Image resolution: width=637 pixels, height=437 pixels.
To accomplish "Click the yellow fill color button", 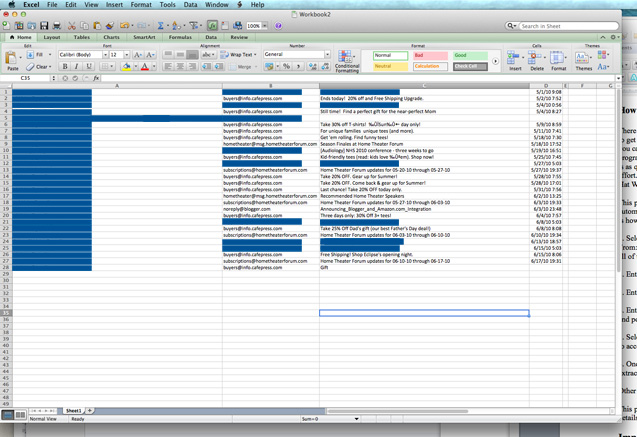I will (126, 67).
